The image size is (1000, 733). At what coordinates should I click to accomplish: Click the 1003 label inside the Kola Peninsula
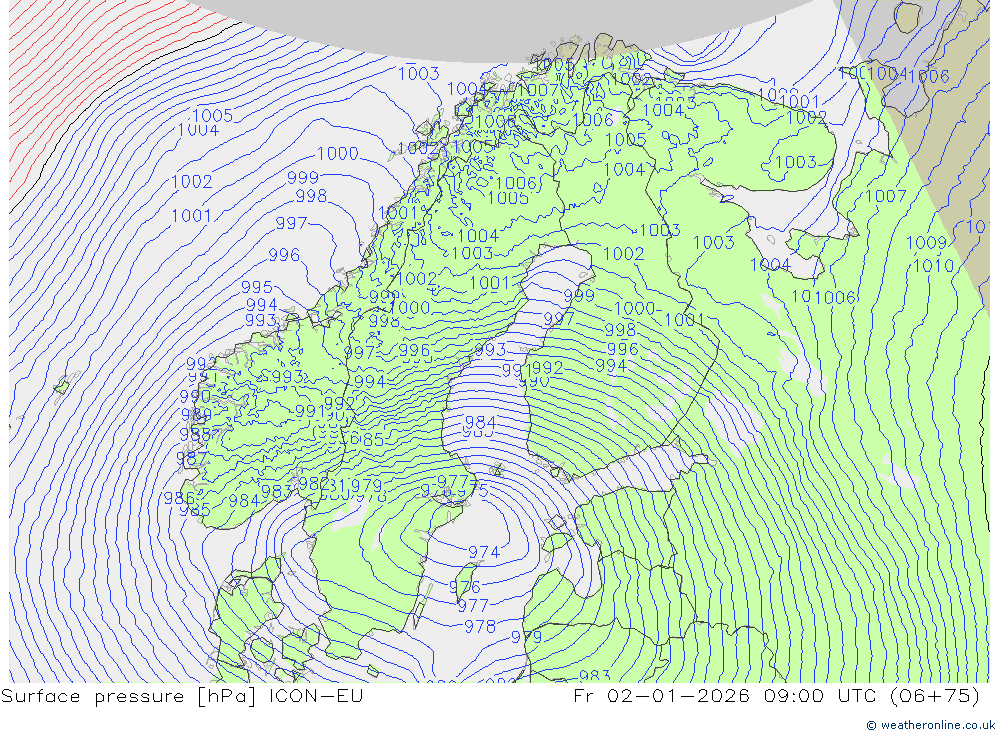(796, 162)
